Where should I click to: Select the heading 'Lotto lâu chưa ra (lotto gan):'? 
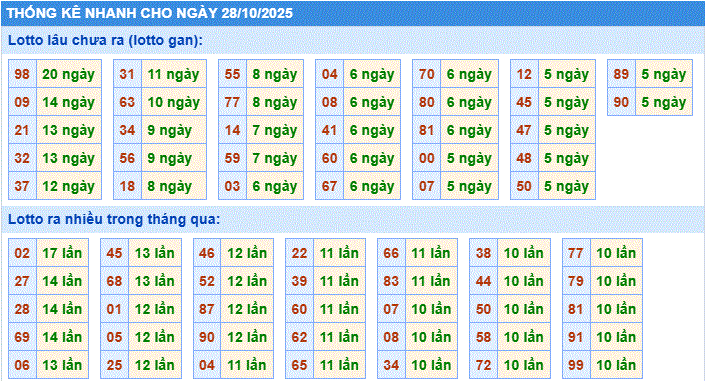click(105, 40)
